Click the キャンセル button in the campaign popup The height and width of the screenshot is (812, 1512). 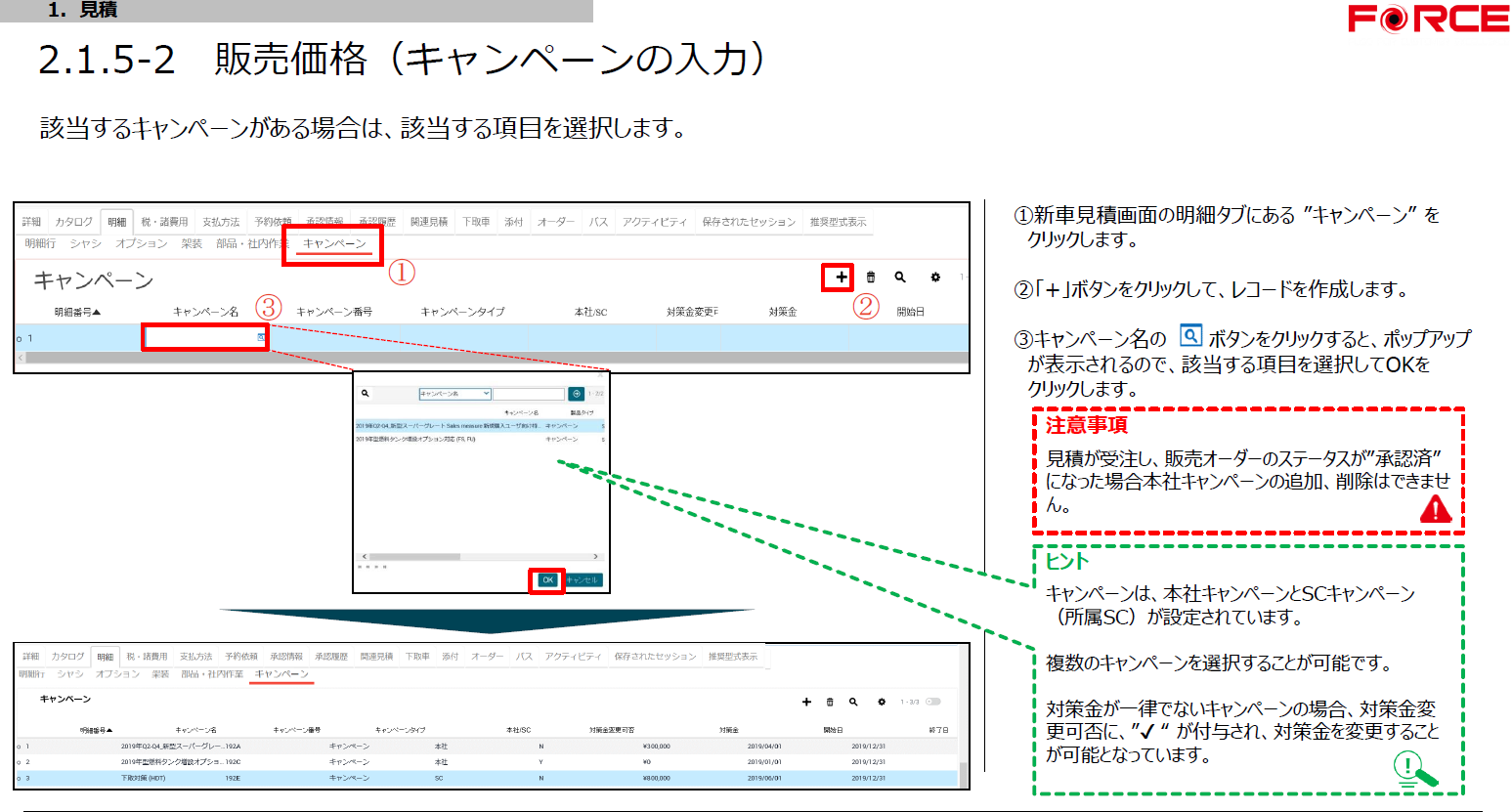click(x=583, y=580)
